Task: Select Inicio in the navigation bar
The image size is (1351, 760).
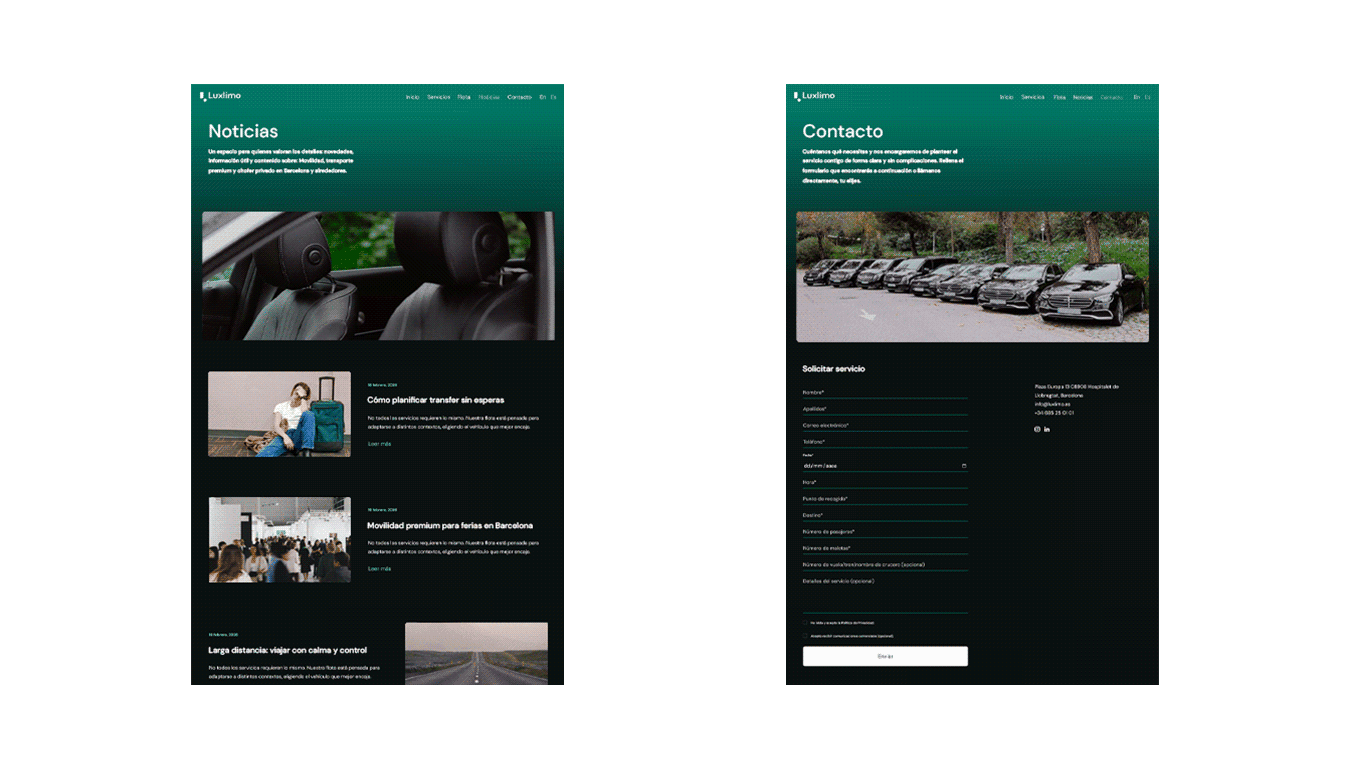Action: [412, 97]
